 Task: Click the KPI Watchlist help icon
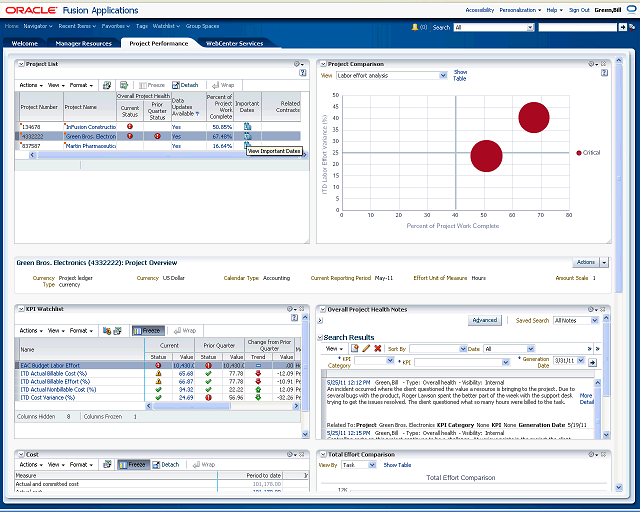pos(297,317)
